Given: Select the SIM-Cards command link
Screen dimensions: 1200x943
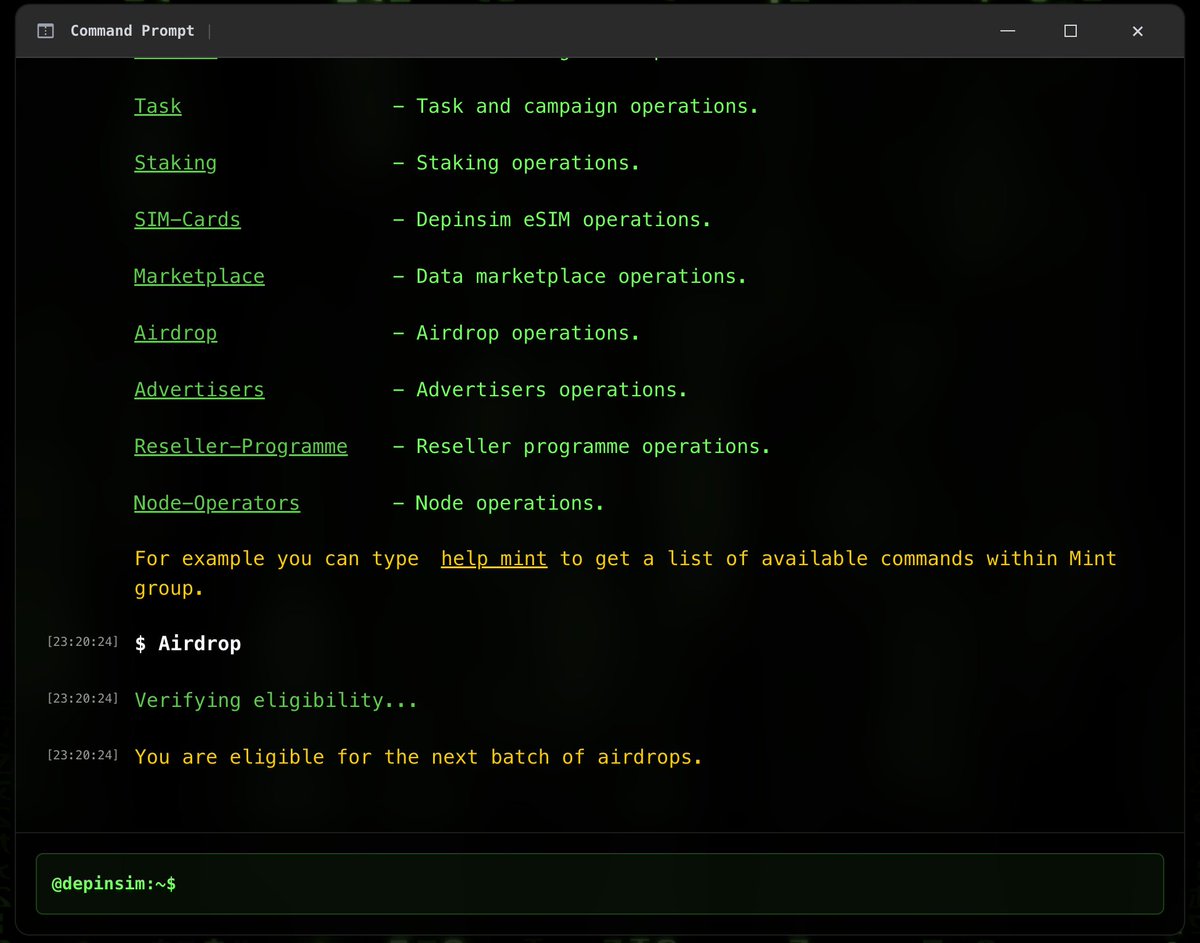Looking at the screenshot, I should [x=187, y=219].
